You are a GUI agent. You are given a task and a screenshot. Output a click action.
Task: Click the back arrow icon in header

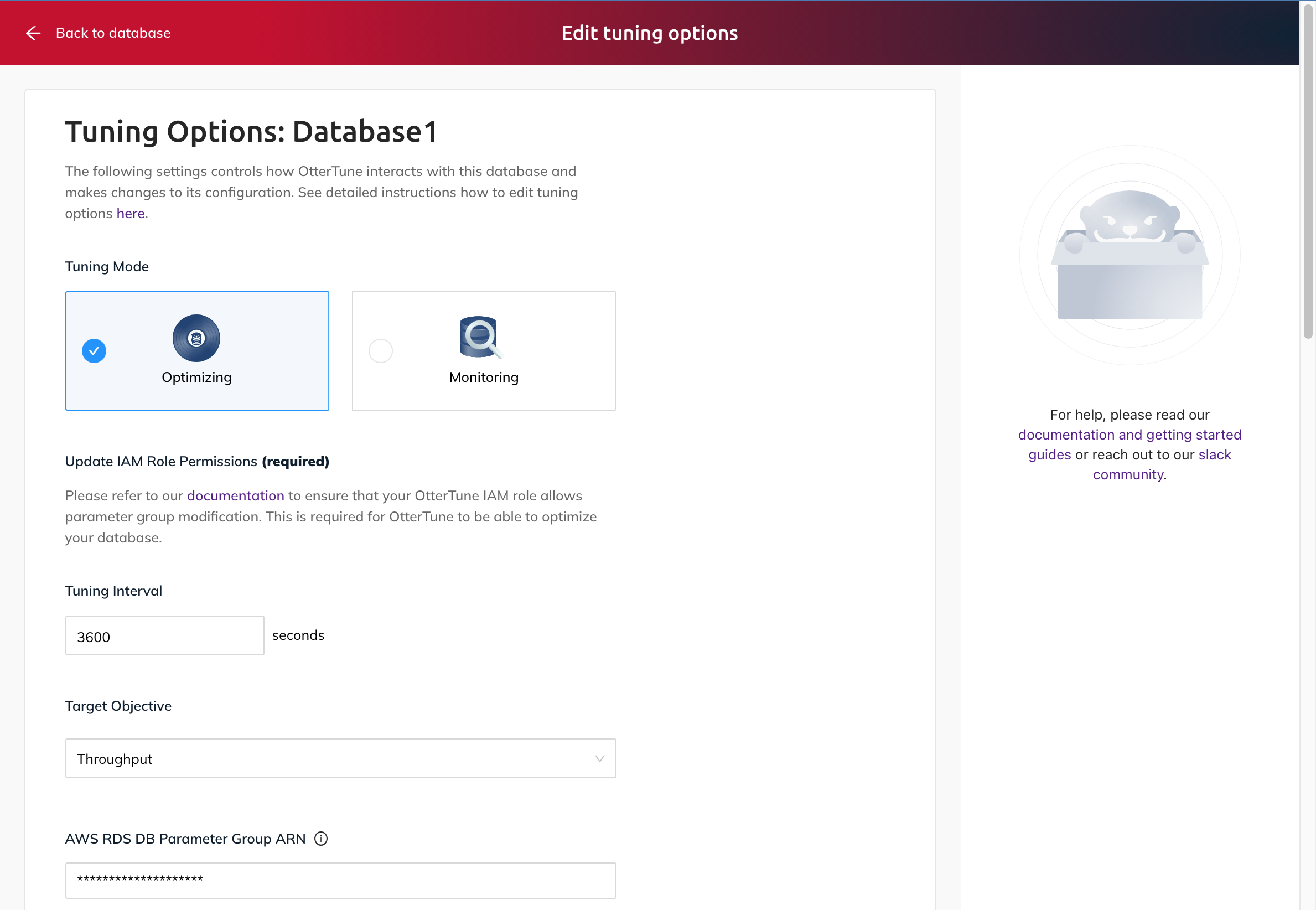point(33,33)
